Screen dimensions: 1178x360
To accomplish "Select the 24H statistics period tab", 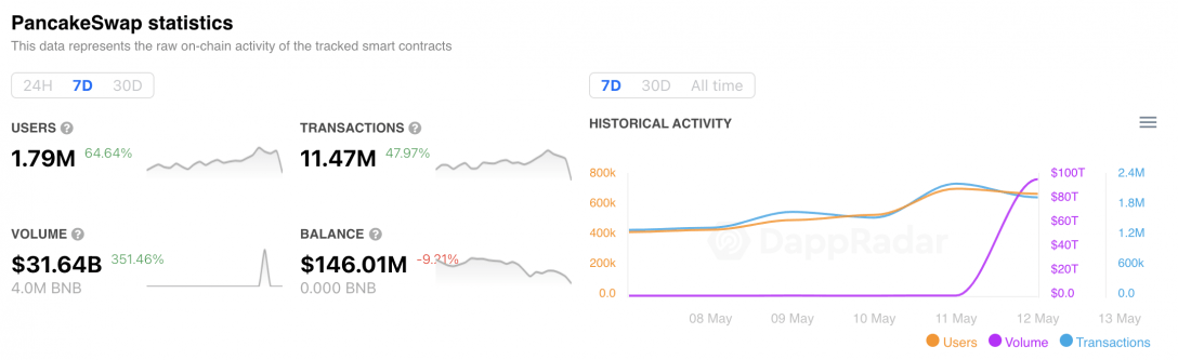I will point(38,86).
